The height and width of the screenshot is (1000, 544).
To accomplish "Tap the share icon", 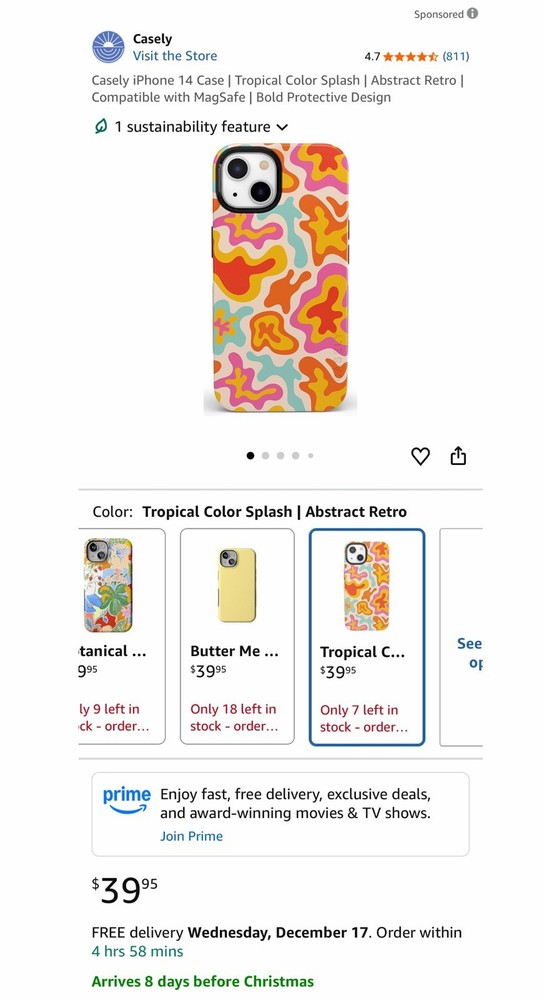I will (458, 455).
